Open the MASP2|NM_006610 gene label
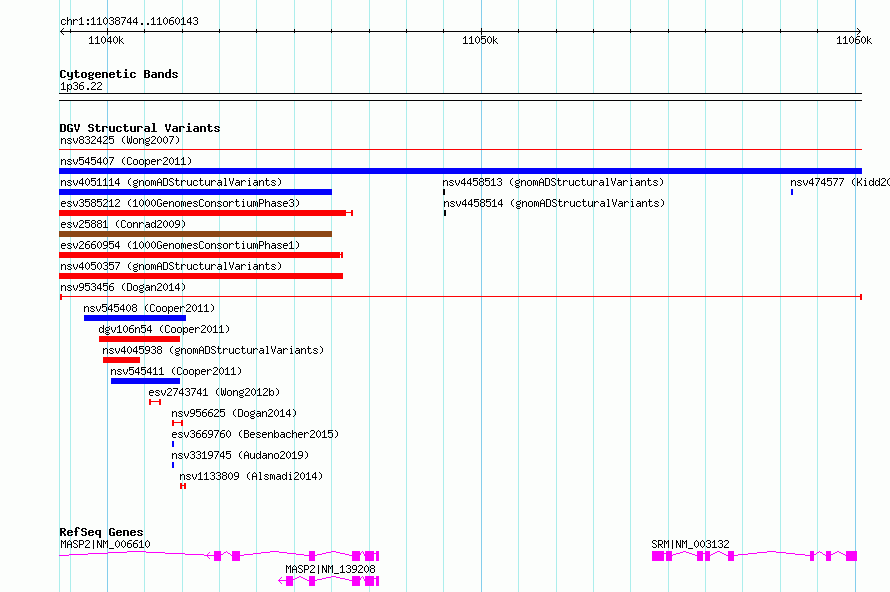The width and height of the screenshot is (890, 592). [105, 544]
